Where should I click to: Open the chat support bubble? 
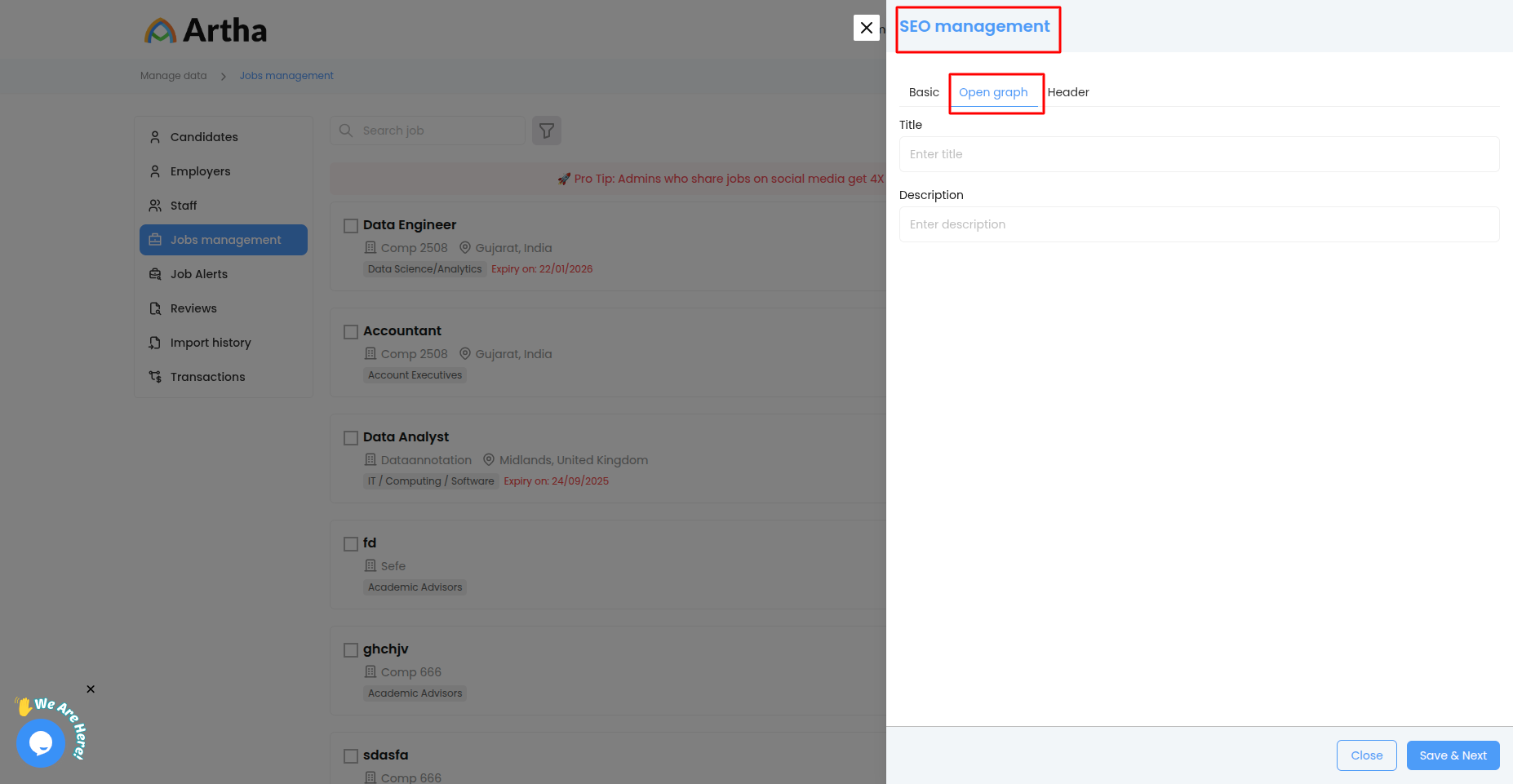coord(41,742)
